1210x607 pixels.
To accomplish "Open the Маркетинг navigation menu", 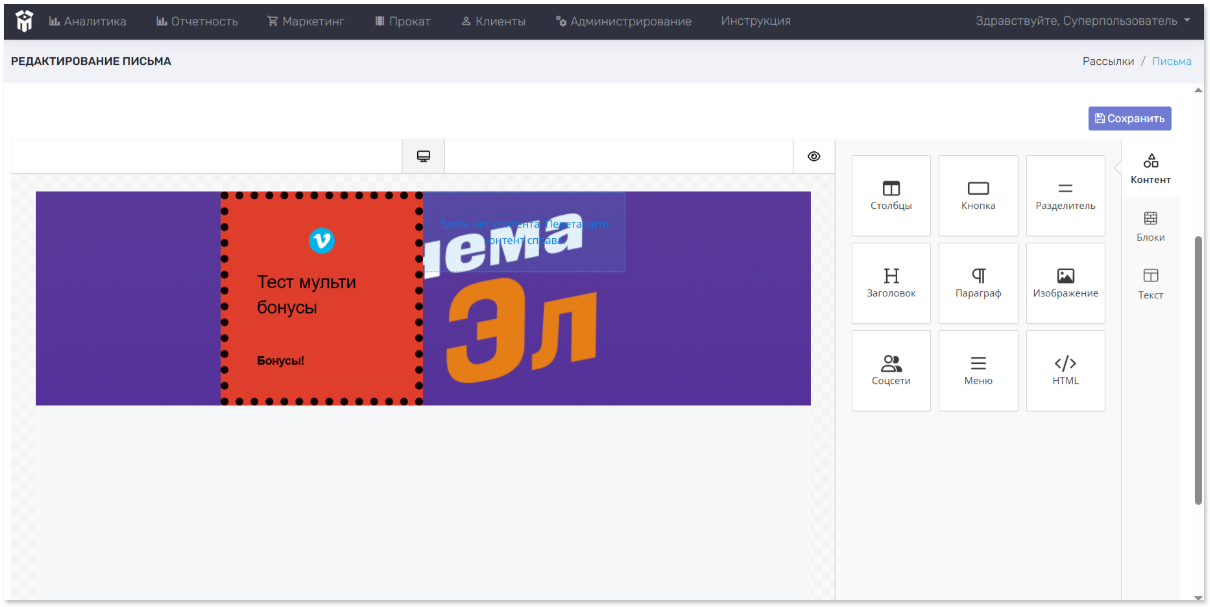I will [x=306, y=21].
